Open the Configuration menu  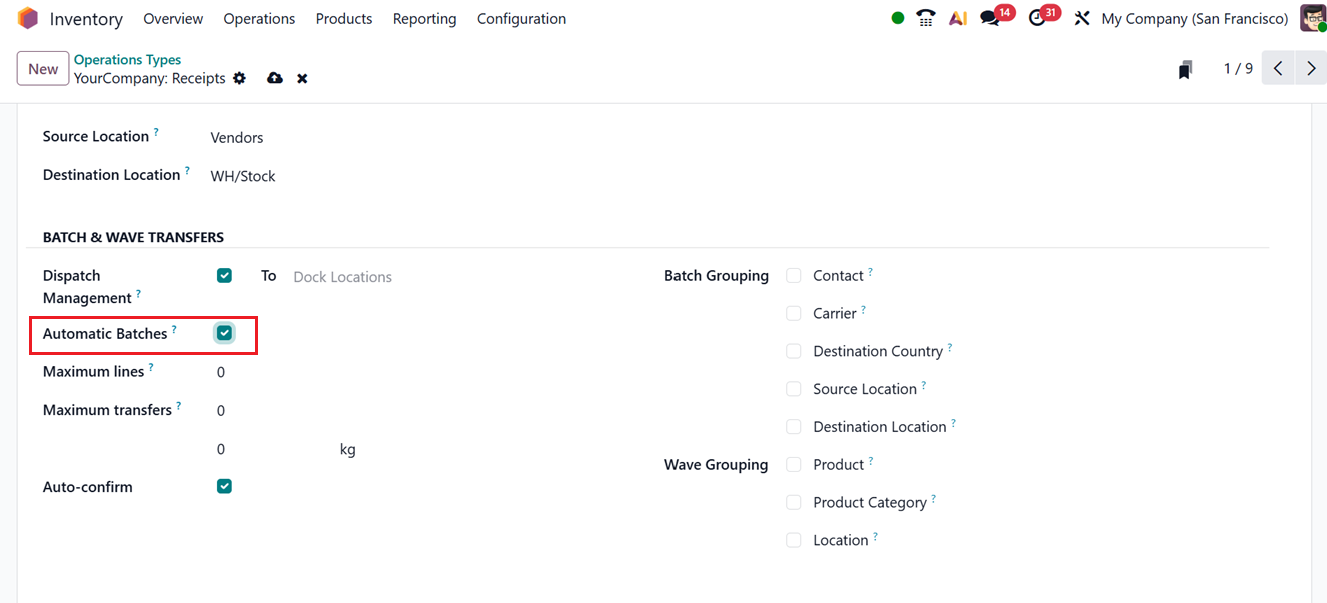click(521, 18)
